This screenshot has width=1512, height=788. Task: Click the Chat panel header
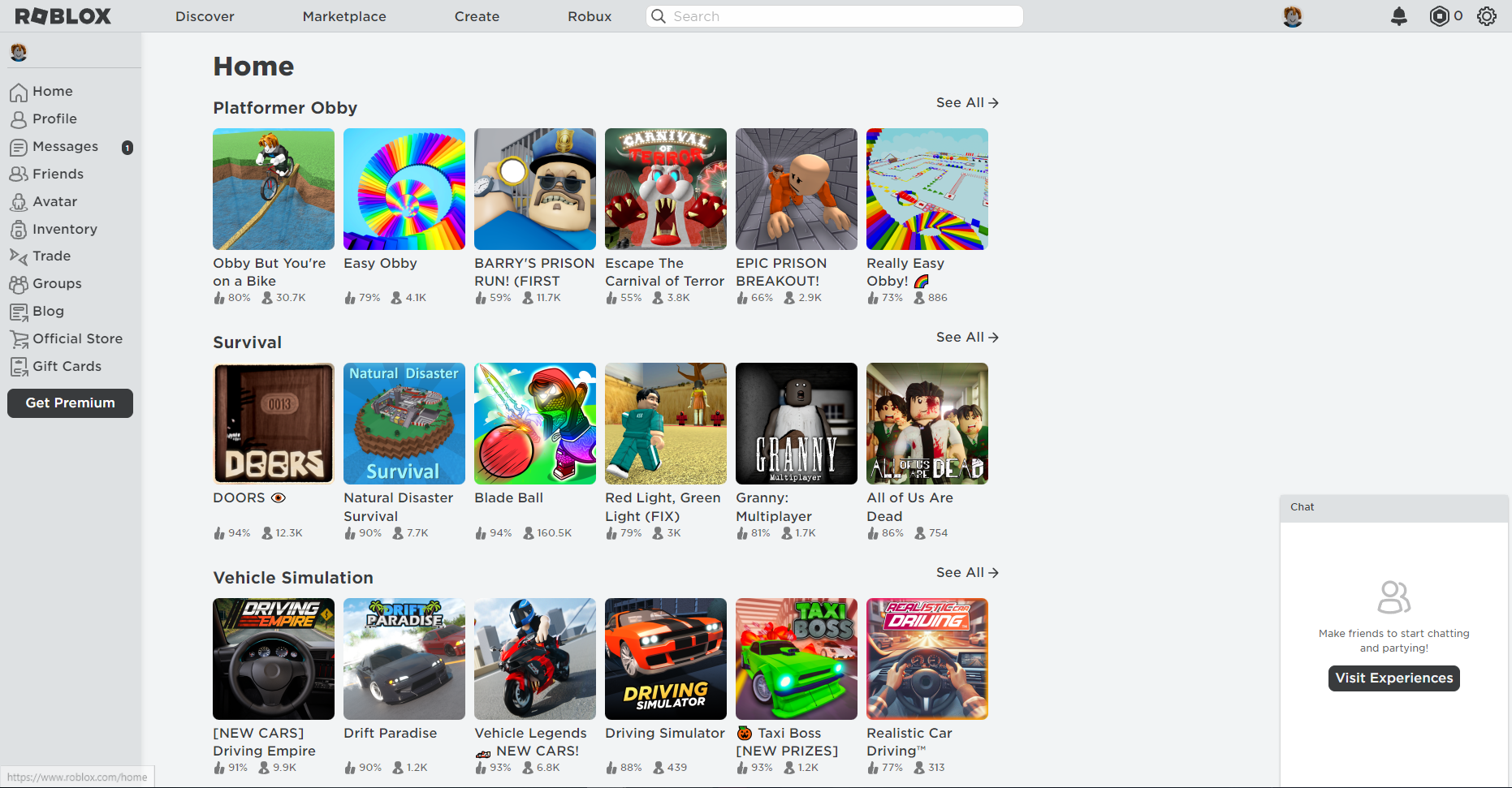pyautogui.click(x=1394, y=507)
